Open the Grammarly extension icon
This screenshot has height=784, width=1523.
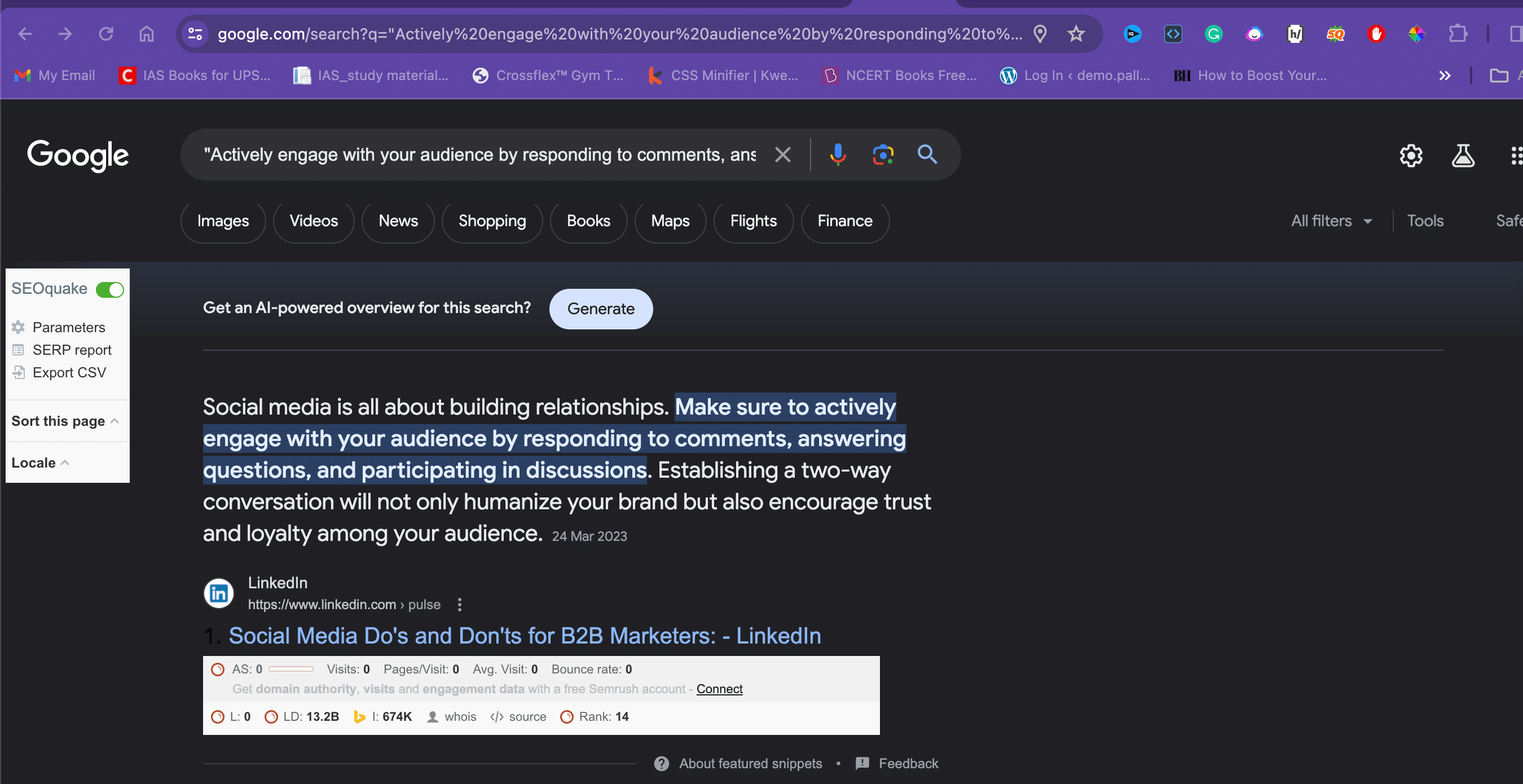tap(1214, 34)
